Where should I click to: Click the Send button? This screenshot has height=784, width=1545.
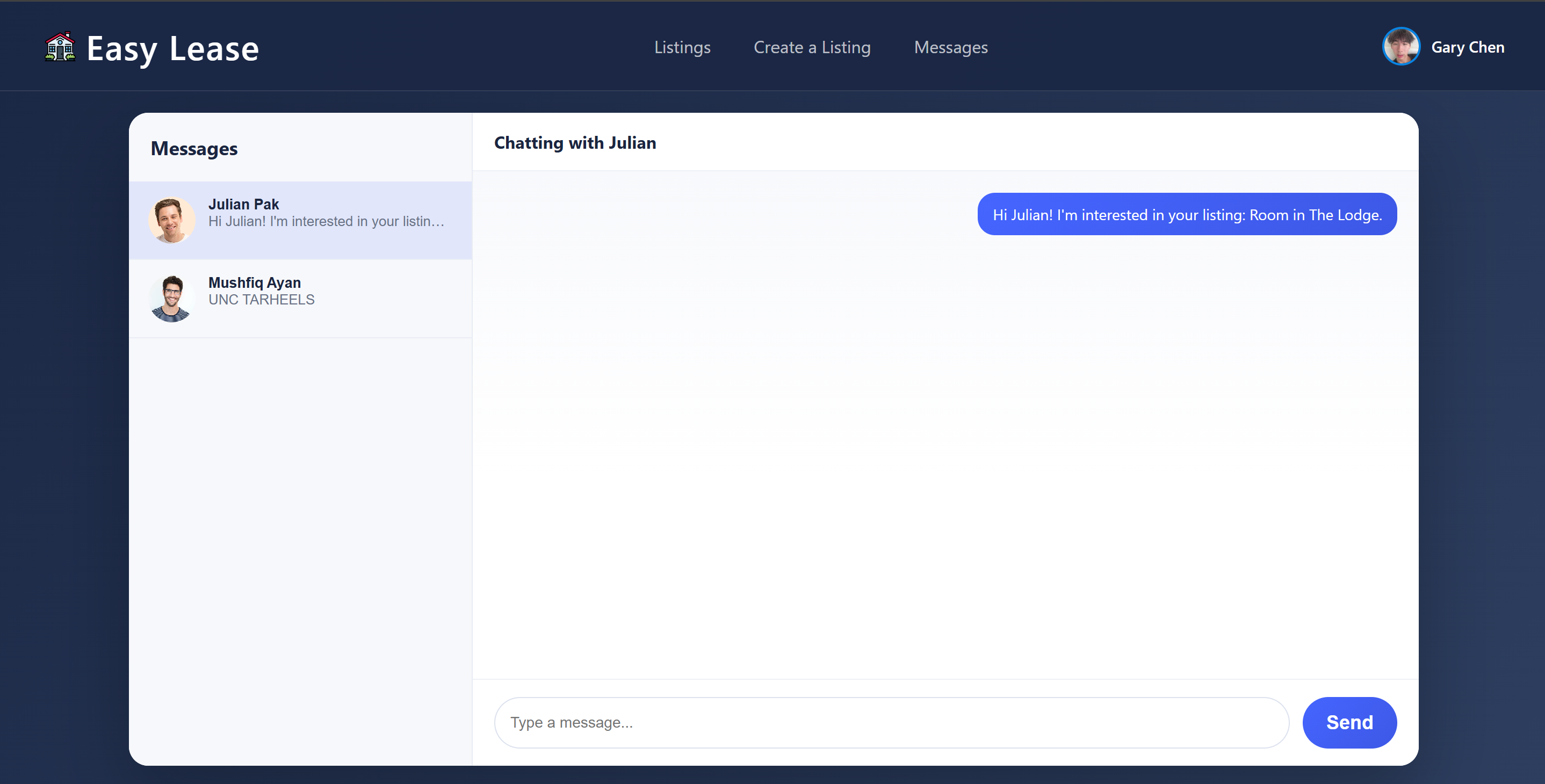1349,722
